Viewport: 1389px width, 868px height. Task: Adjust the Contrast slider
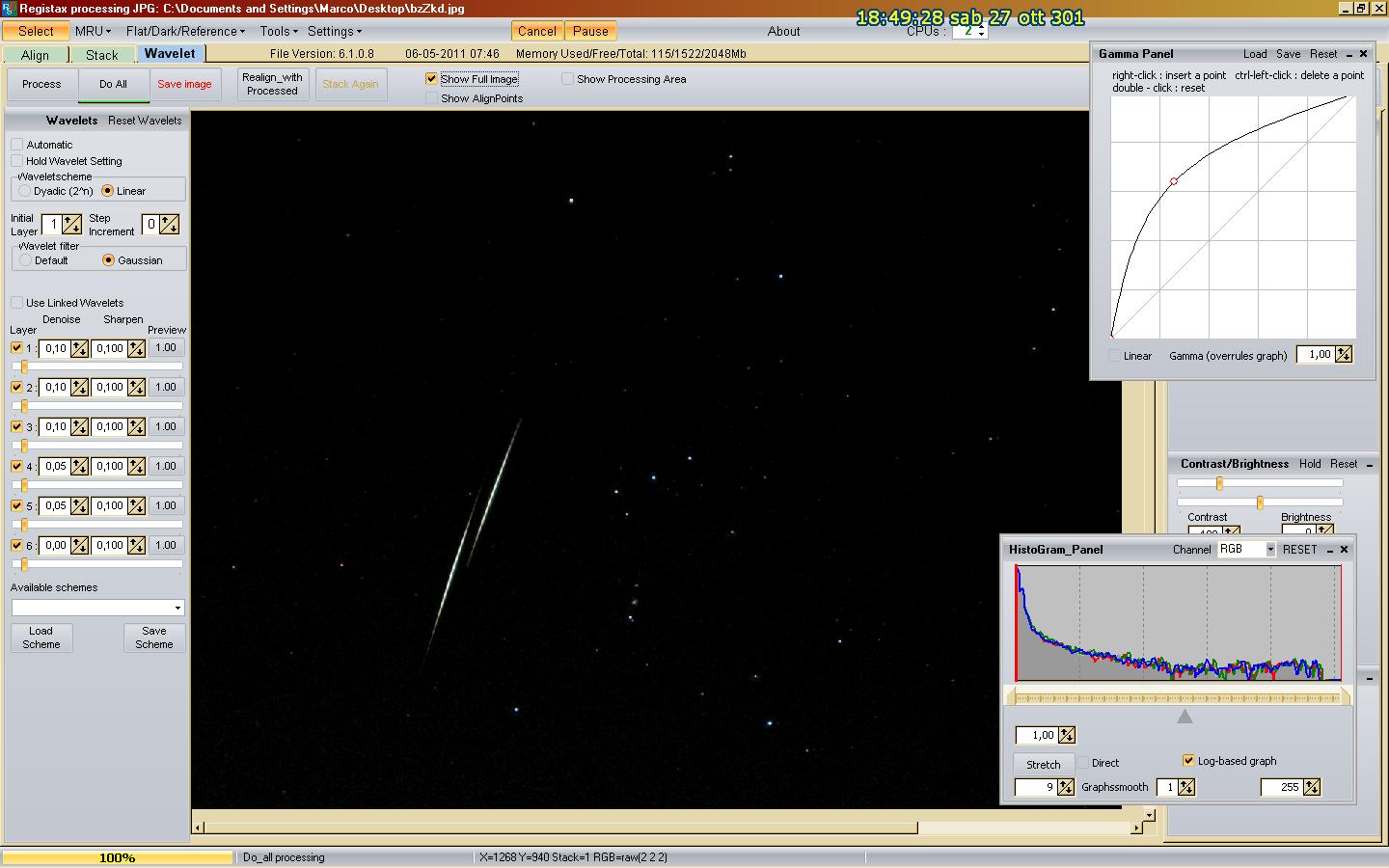pos(1219,483)
